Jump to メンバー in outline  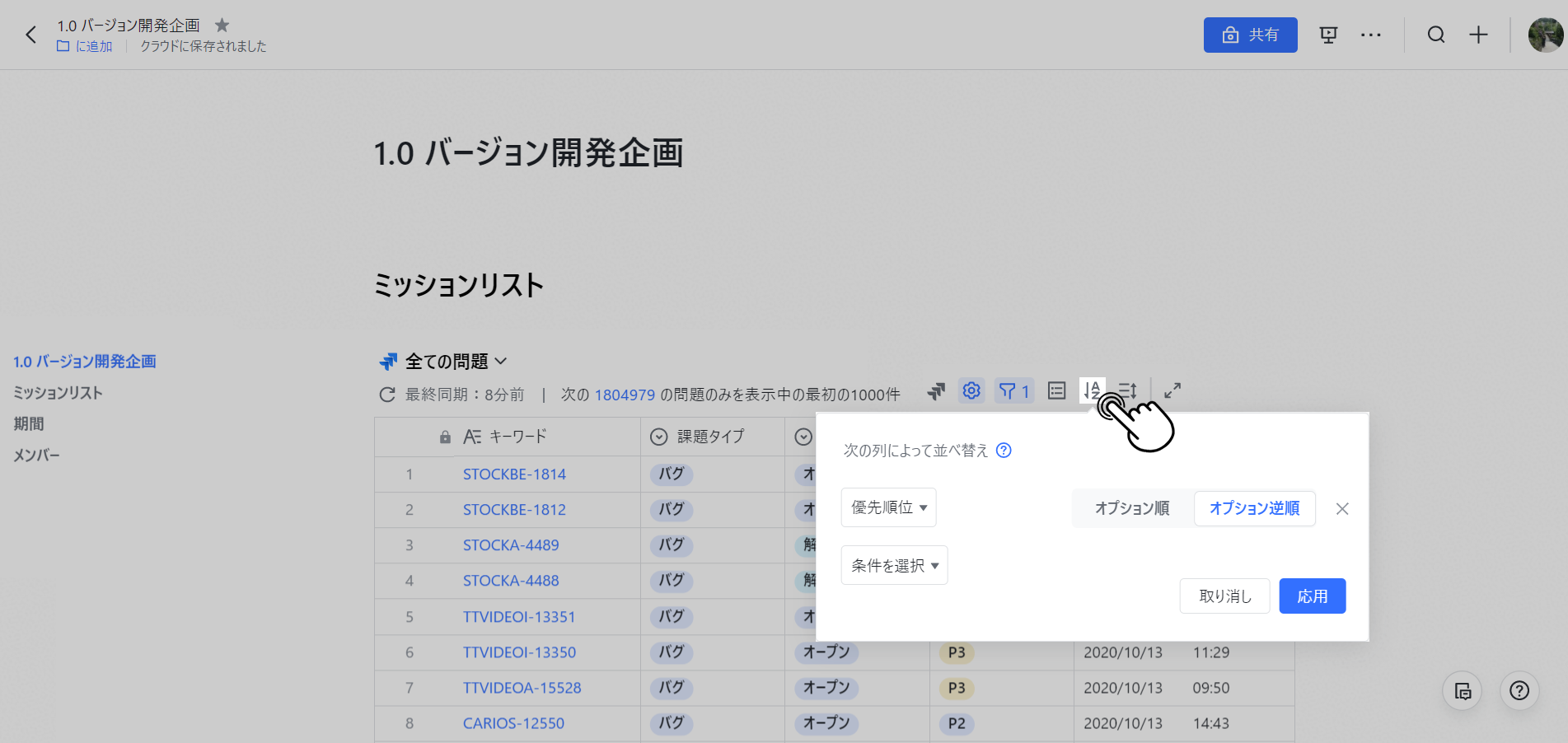pyautogui.click(x=37, y=456)
